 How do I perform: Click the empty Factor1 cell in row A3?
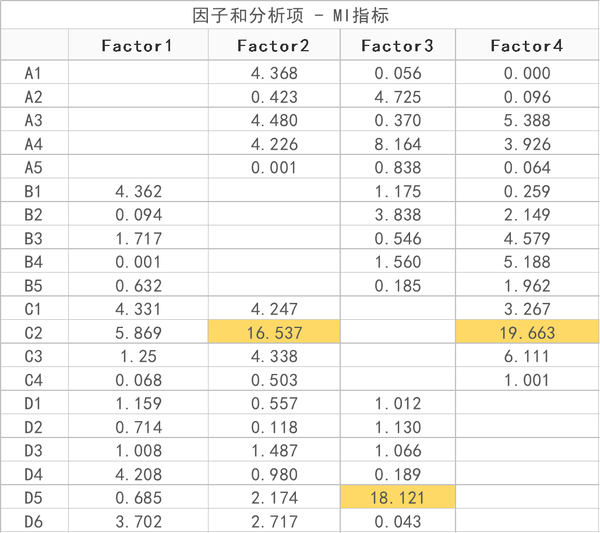coord(138,120)
